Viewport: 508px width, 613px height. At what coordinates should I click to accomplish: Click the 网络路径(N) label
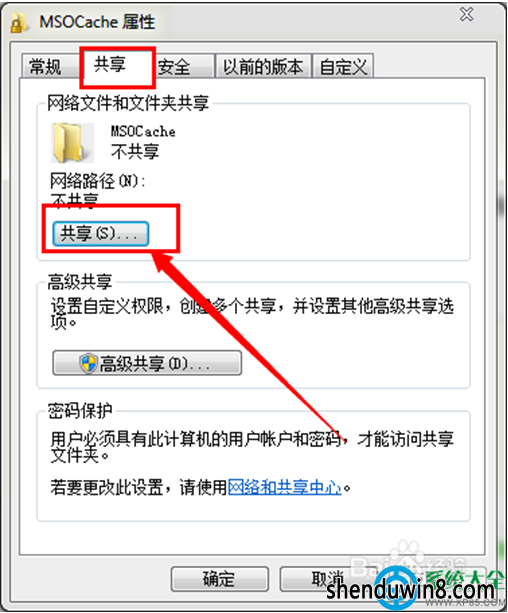[x=98, y=181]
